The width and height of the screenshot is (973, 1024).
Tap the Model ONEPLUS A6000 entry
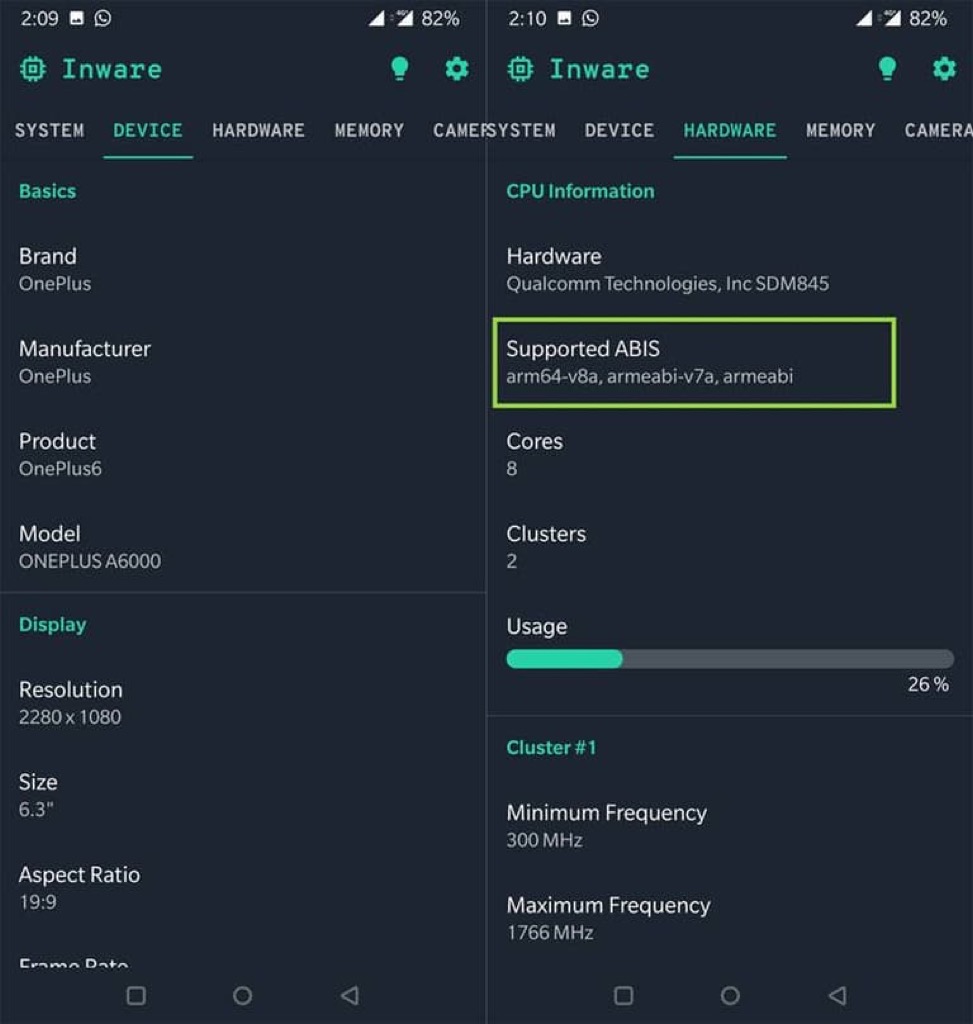[x=90, y=547]
